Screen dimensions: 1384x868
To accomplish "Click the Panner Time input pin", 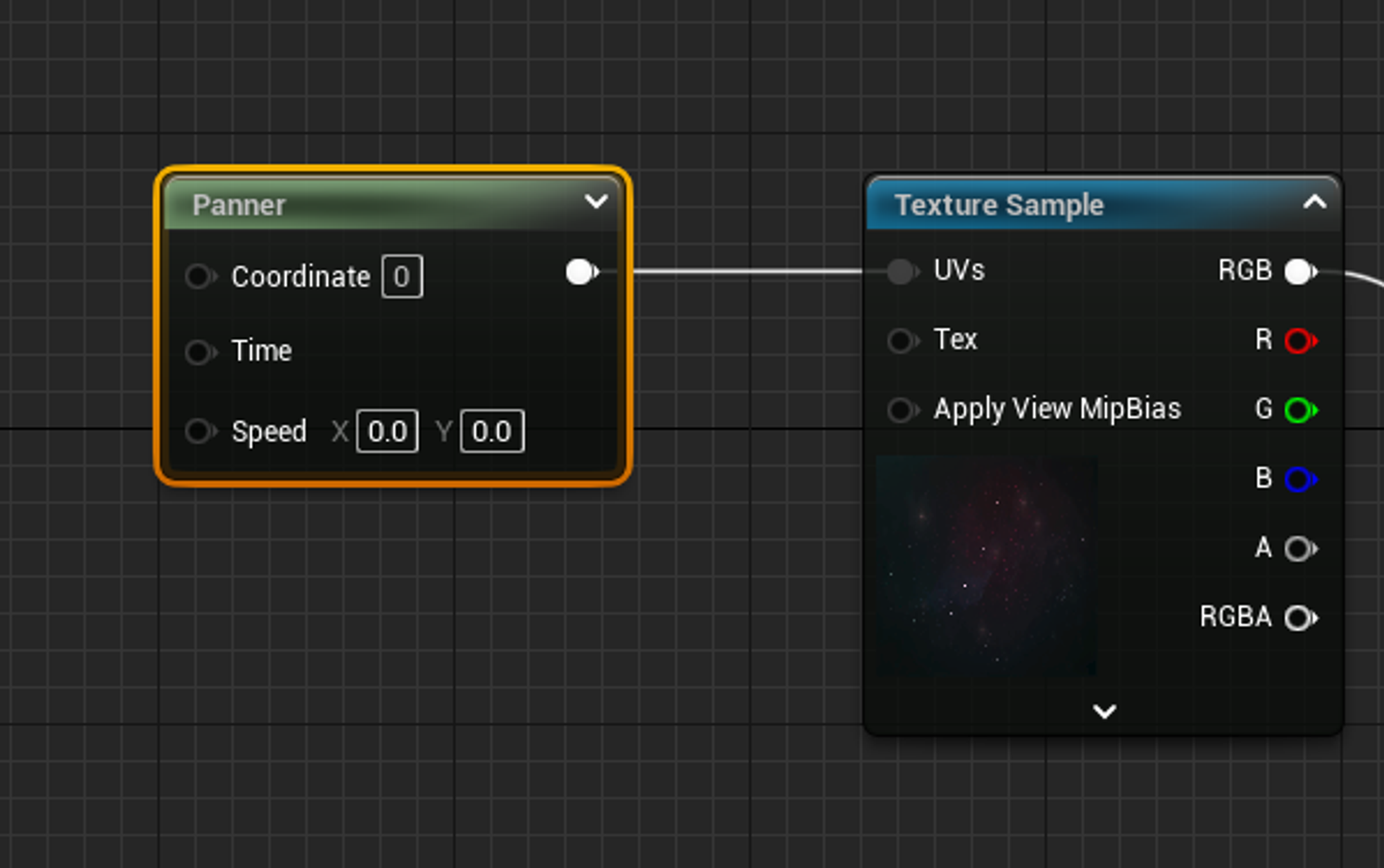I will (200, 352).
